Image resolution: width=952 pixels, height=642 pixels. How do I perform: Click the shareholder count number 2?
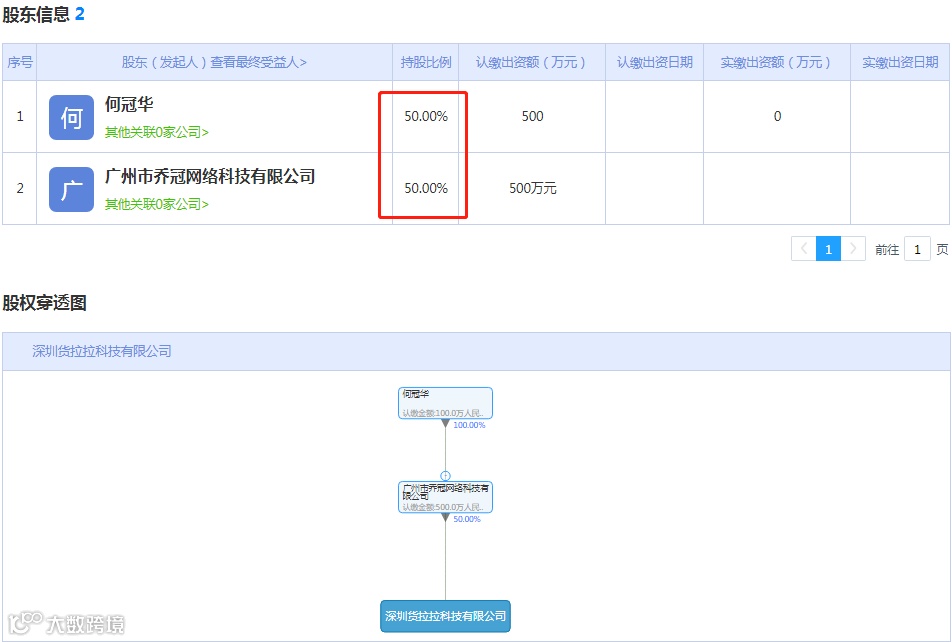tap(80, 15)
